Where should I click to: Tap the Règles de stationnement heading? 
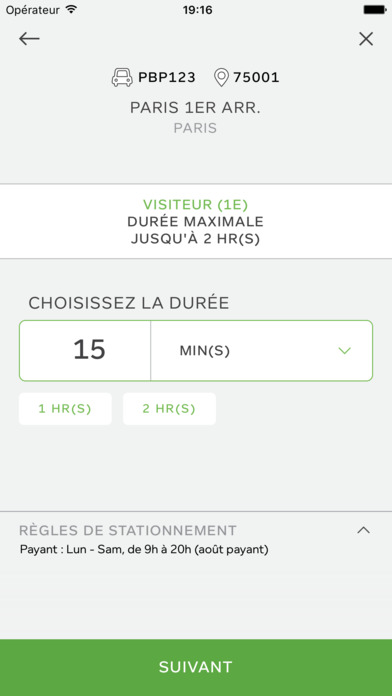(x=128, y=530)
